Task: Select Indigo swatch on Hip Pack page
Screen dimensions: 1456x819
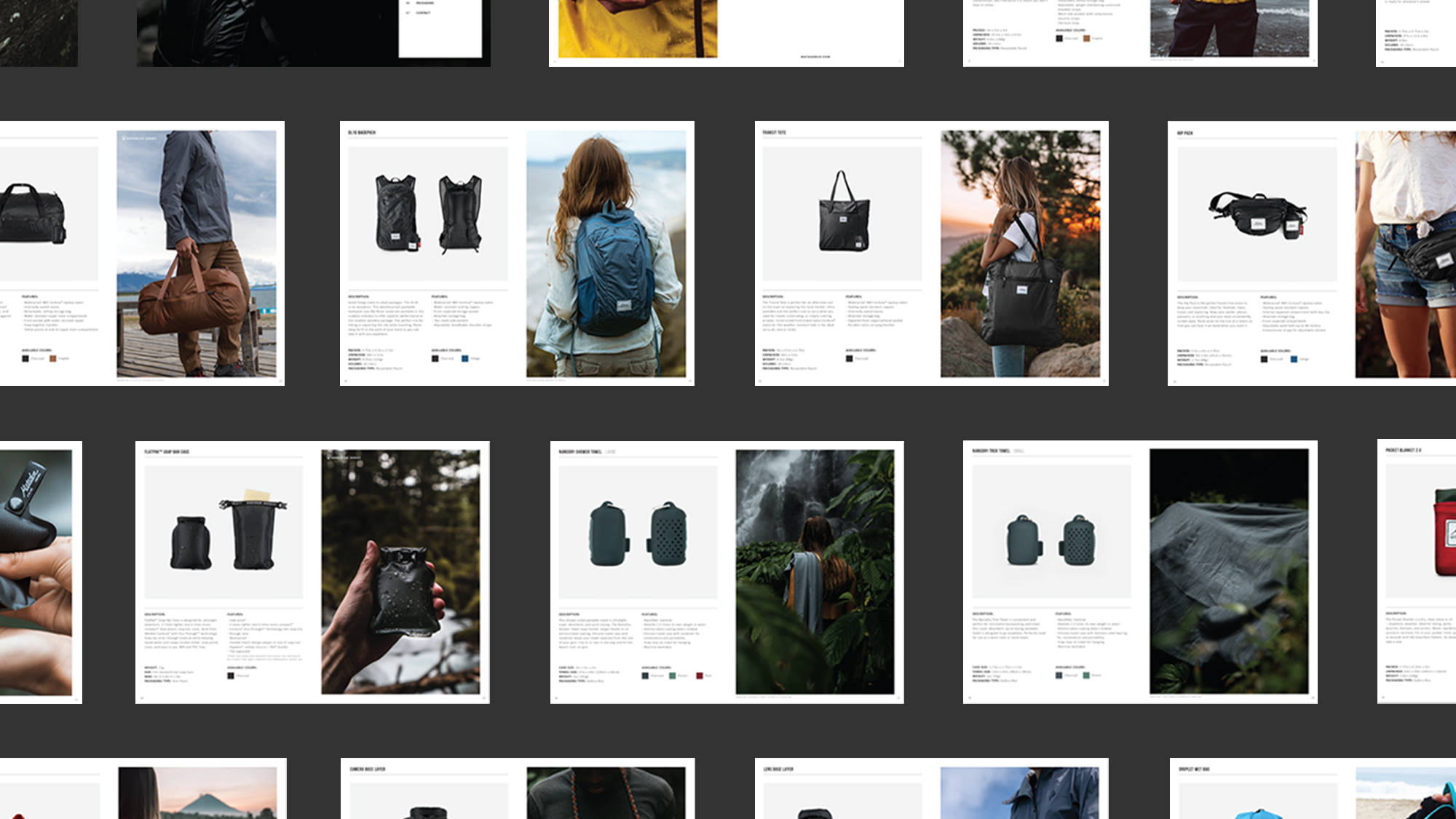Action: pyautogui.click(x=1294, y=359)
